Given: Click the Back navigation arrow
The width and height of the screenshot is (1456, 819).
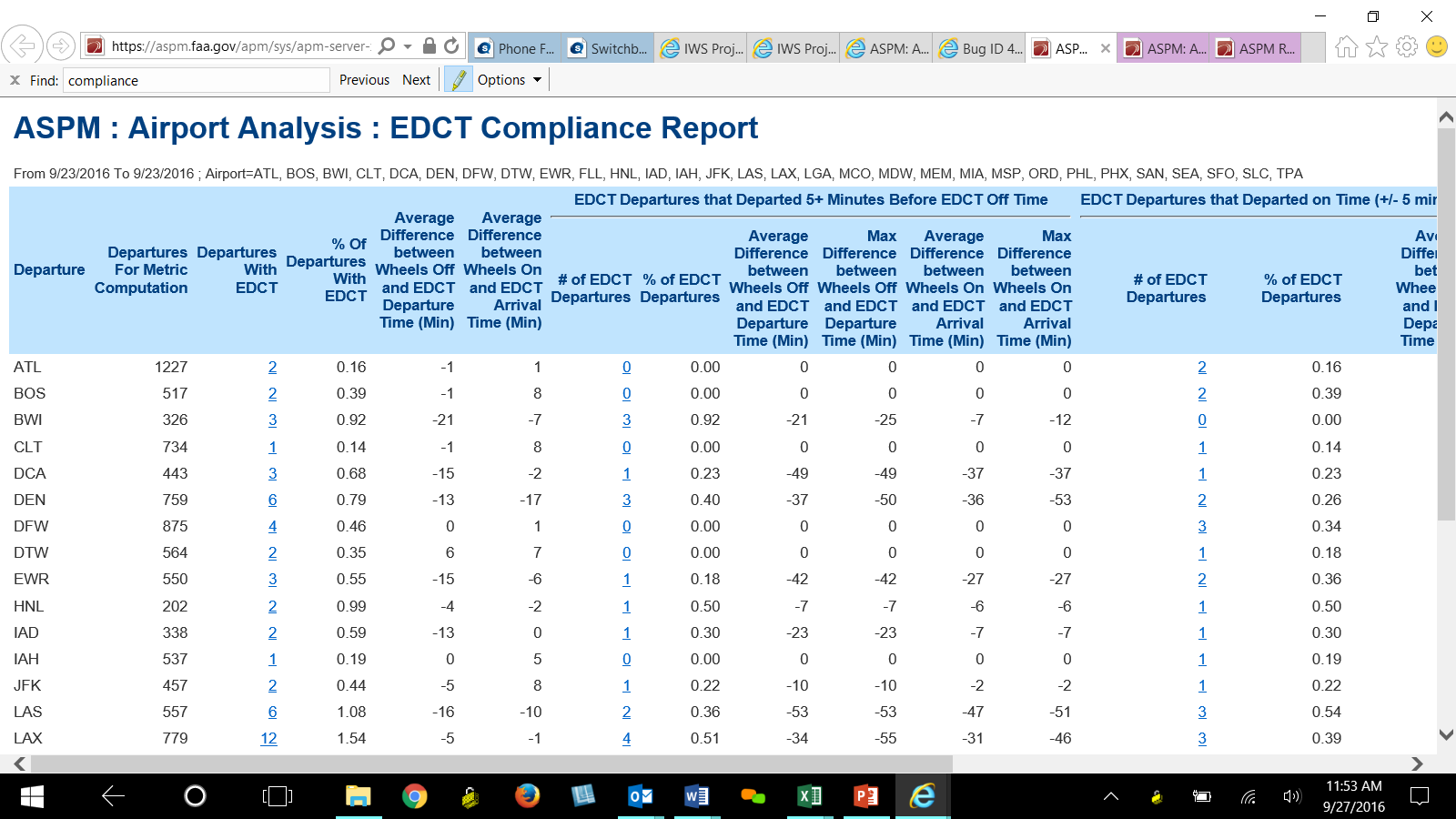Looking at the screenshot, I should 20,45.
